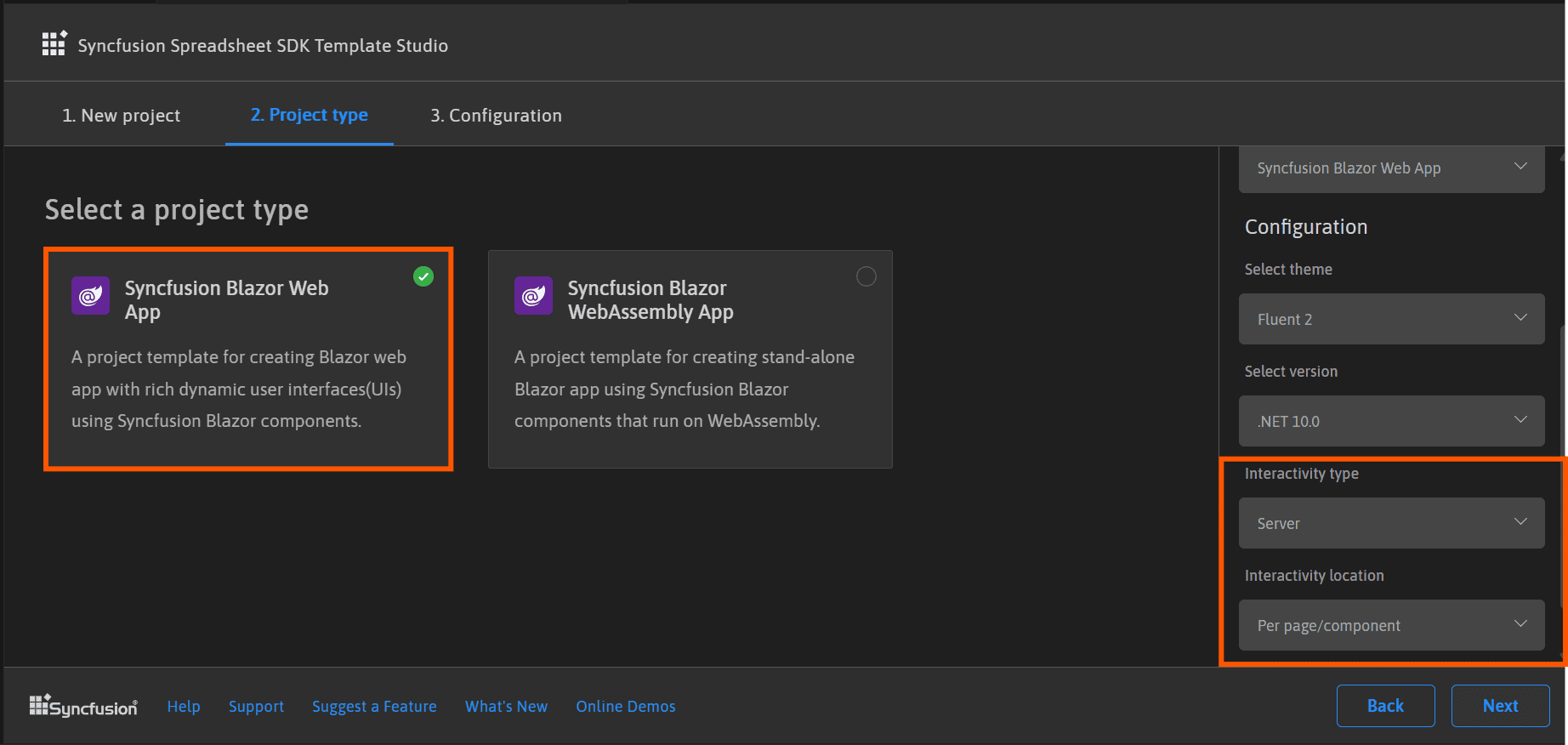Image resolution: width=1568 pixels, height=745 pixels.
Task: Go to the 1. New project tab
Action: pyautogui.click(x=121, y=116)
